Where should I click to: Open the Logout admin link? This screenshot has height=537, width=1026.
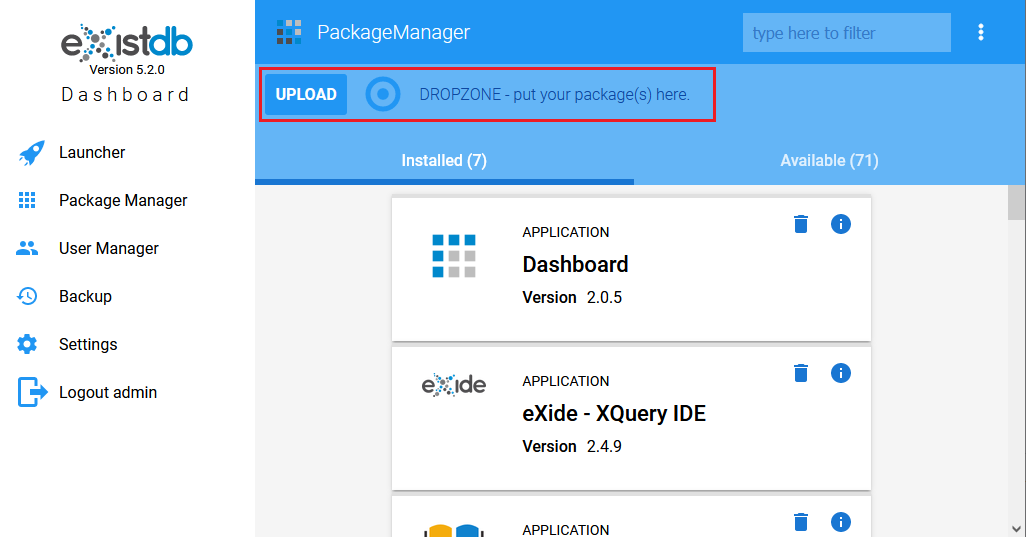(108, 392)
